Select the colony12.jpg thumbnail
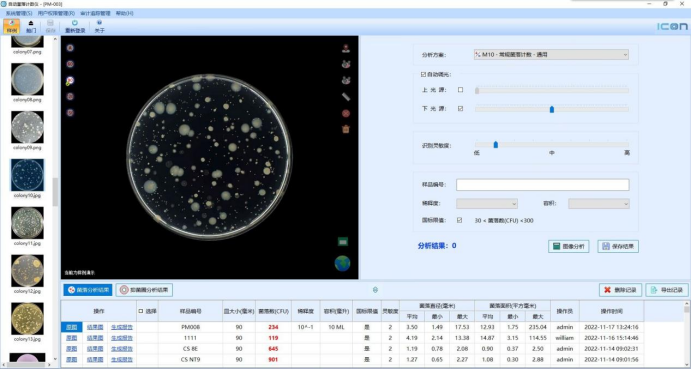692x369 pixels. coord(27,271)
